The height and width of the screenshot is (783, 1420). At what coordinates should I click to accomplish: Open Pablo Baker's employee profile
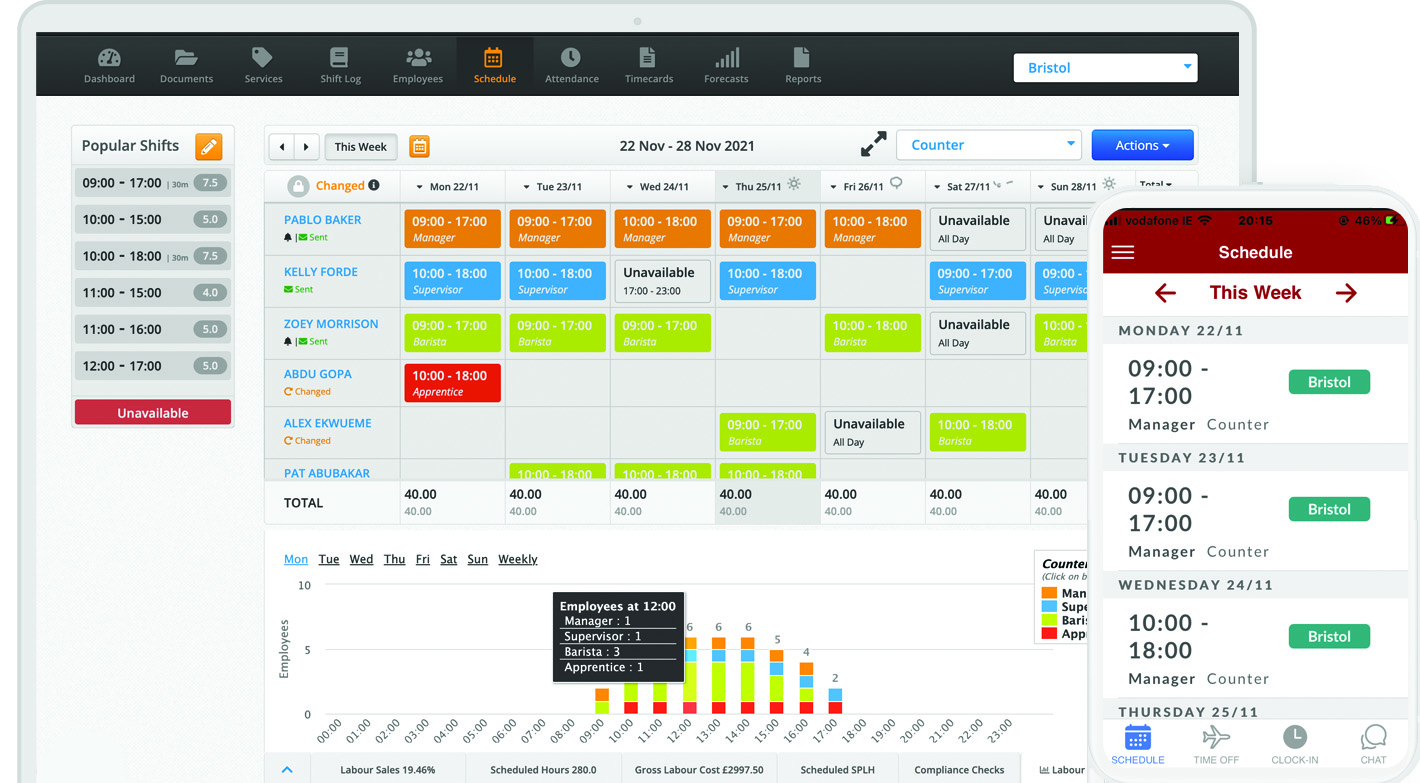click(x=322, y=219)
